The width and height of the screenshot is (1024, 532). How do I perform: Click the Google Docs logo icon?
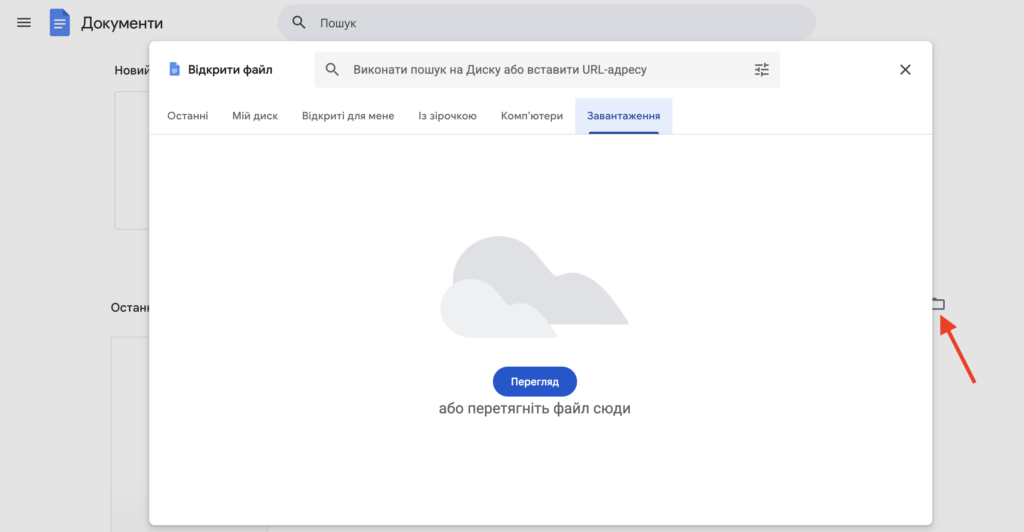tap(60, 22)
